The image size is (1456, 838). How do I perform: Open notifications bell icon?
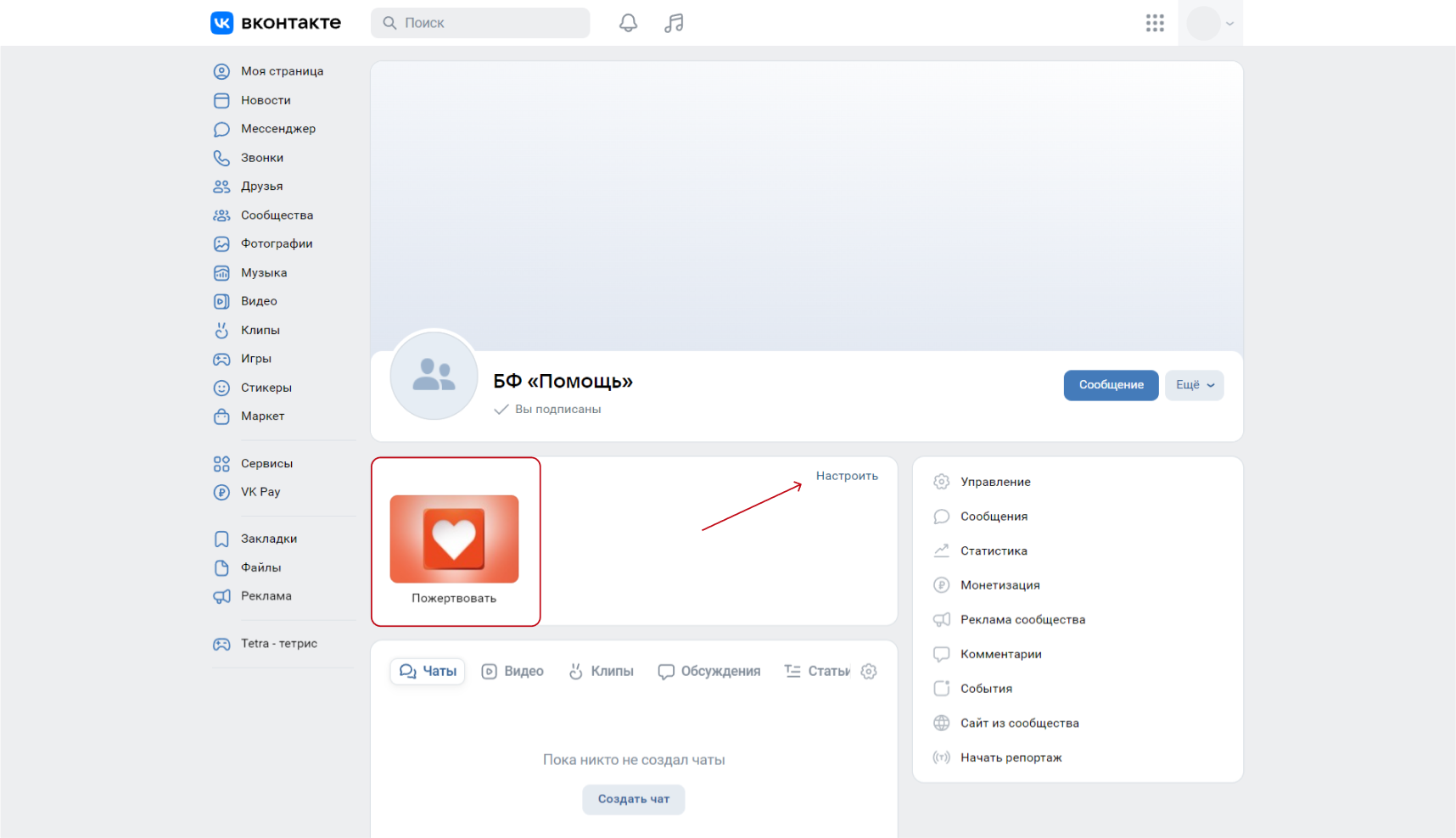(x=628, y=23)
